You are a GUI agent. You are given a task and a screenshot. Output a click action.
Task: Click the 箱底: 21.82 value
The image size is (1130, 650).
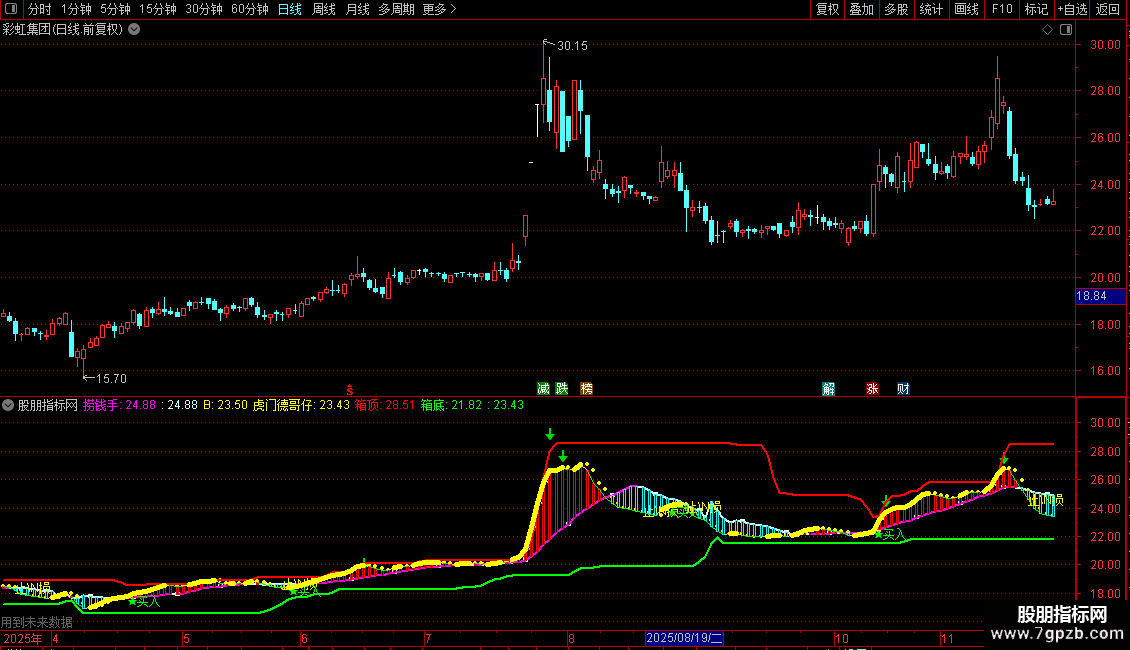[x=451, y=405]
